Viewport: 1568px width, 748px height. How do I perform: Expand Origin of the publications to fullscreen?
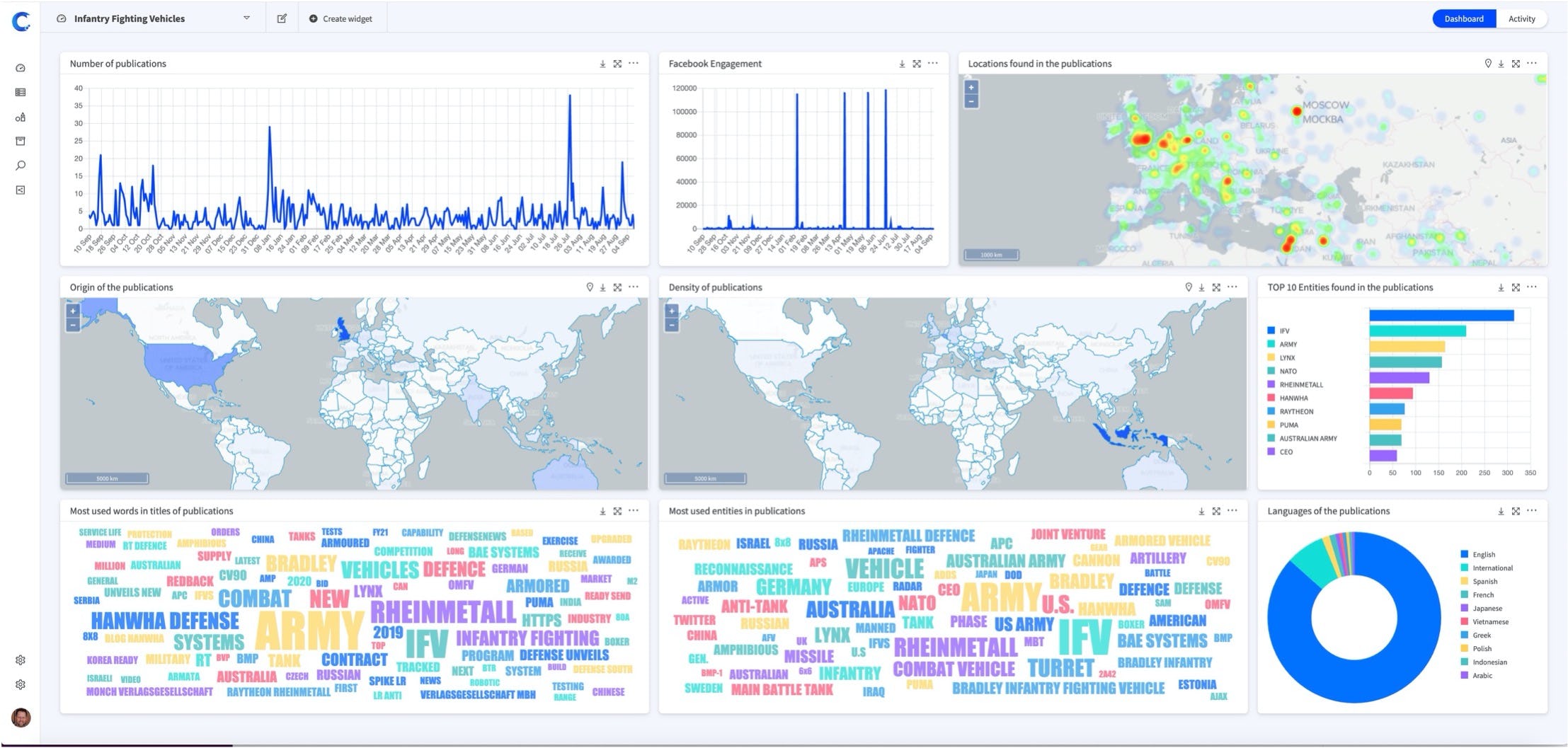tap(617, 287)
